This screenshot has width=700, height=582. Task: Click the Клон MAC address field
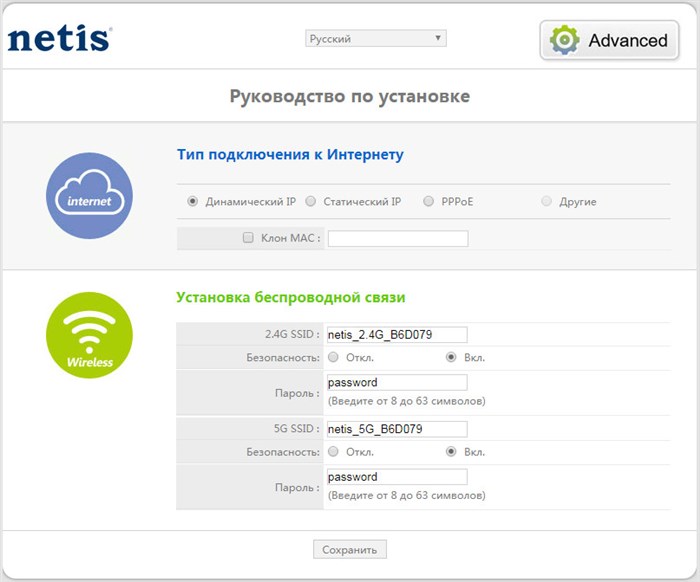pyautogui.click(x=398, y=238)
